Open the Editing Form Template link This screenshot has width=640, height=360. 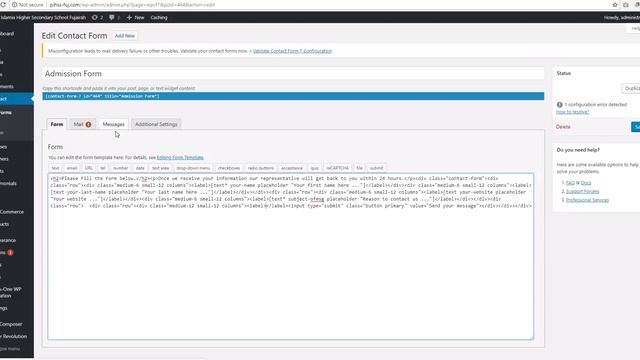[180, 158]
